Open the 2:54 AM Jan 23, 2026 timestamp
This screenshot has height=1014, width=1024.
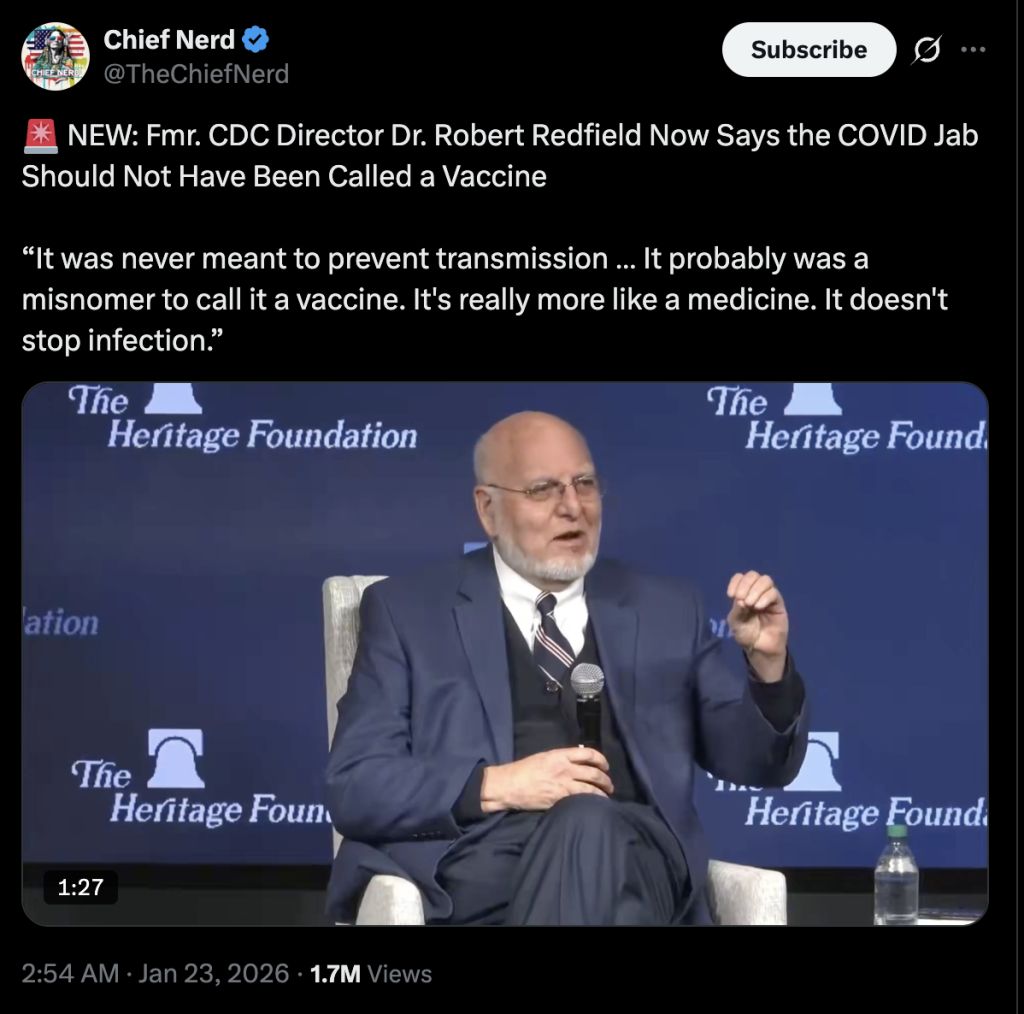tap(155, 973)
